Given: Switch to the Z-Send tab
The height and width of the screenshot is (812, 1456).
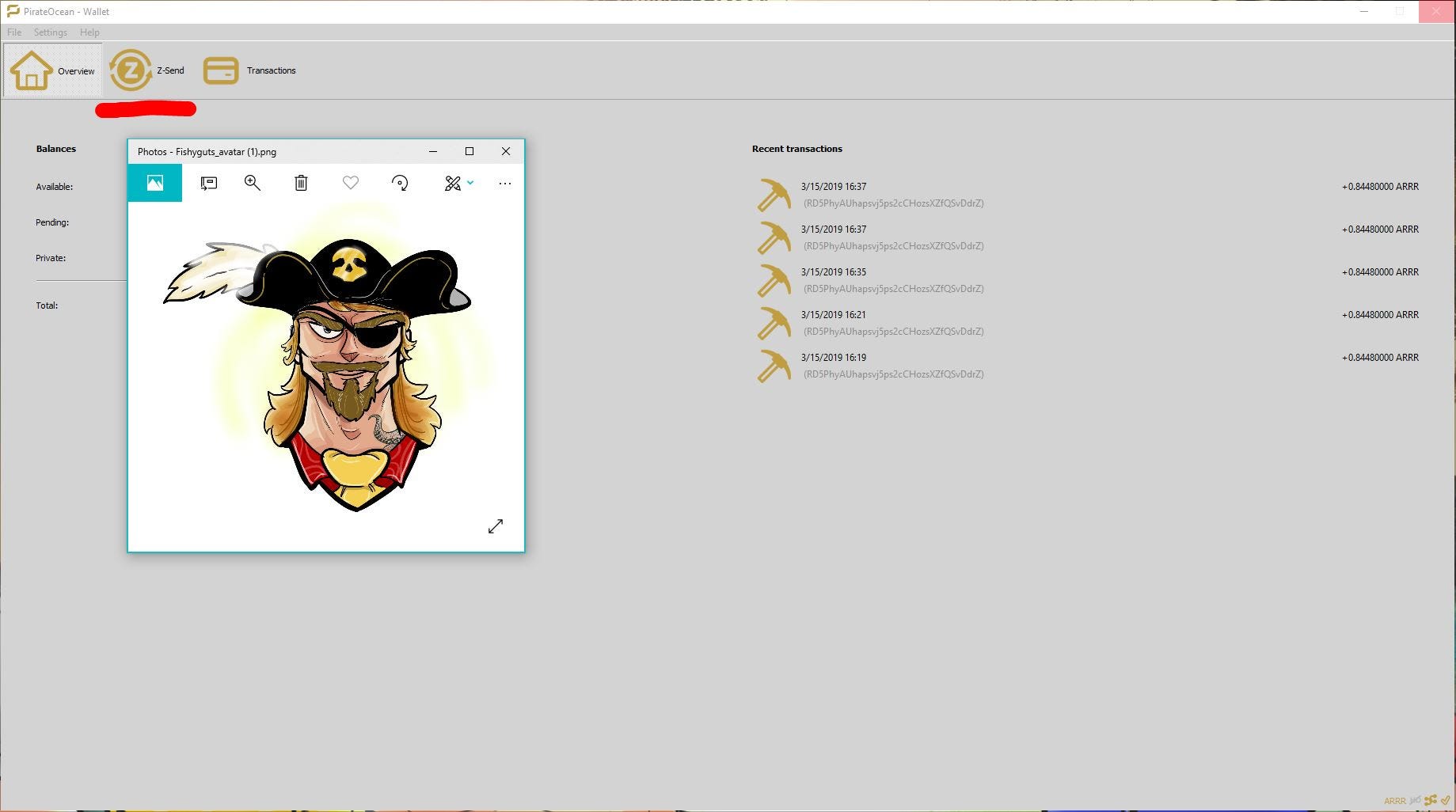Looking at the screenshot, I should pyautogui.click(x=147, y=70).
